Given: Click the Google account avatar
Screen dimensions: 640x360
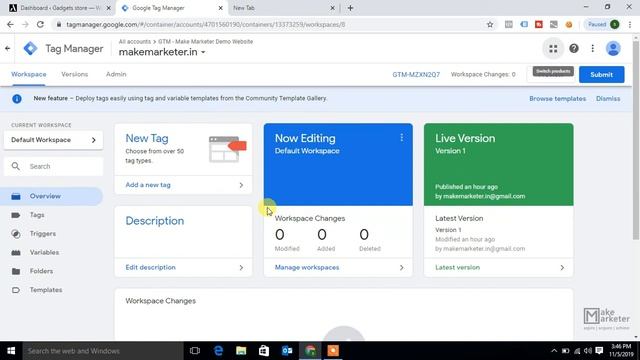Looking at the screenshot, I should [613, 49].
